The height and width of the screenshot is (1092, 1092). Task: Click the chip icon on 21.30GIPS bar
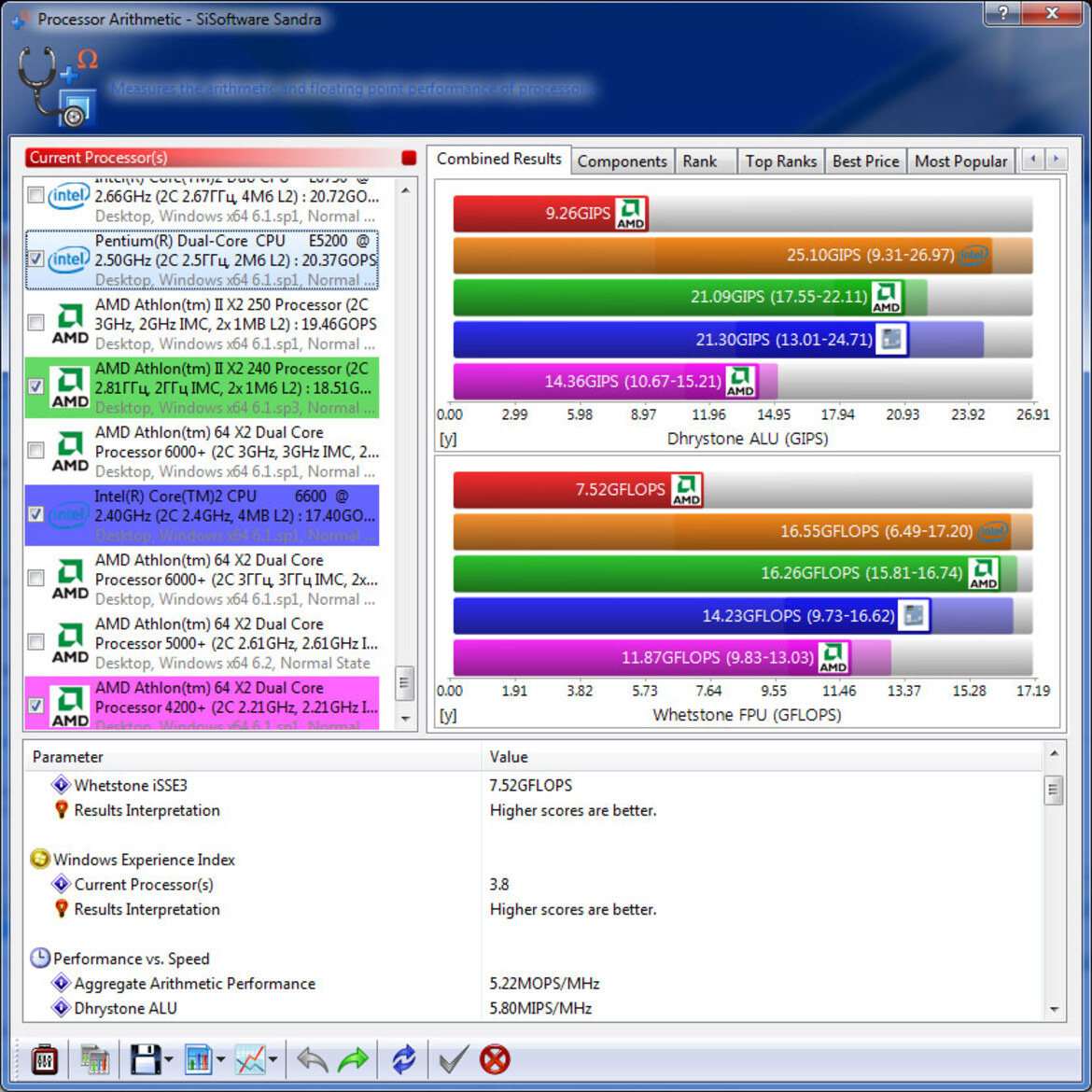[891, 340]
